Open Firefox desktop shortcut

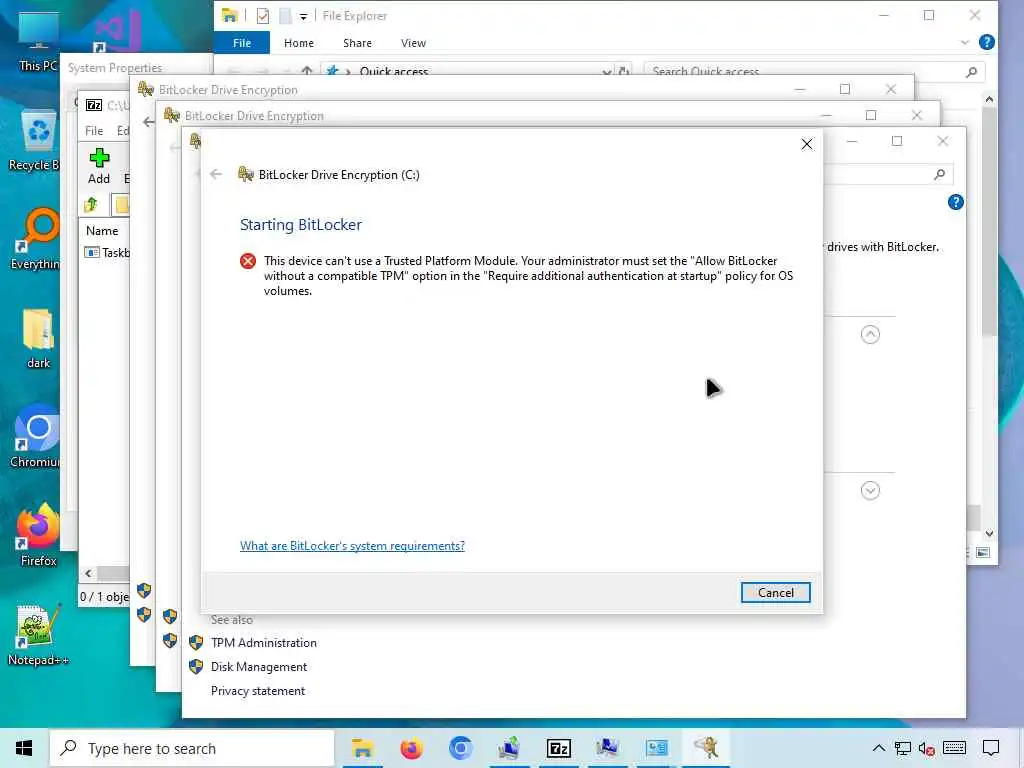pyautogui.click(x=38, y=536)
